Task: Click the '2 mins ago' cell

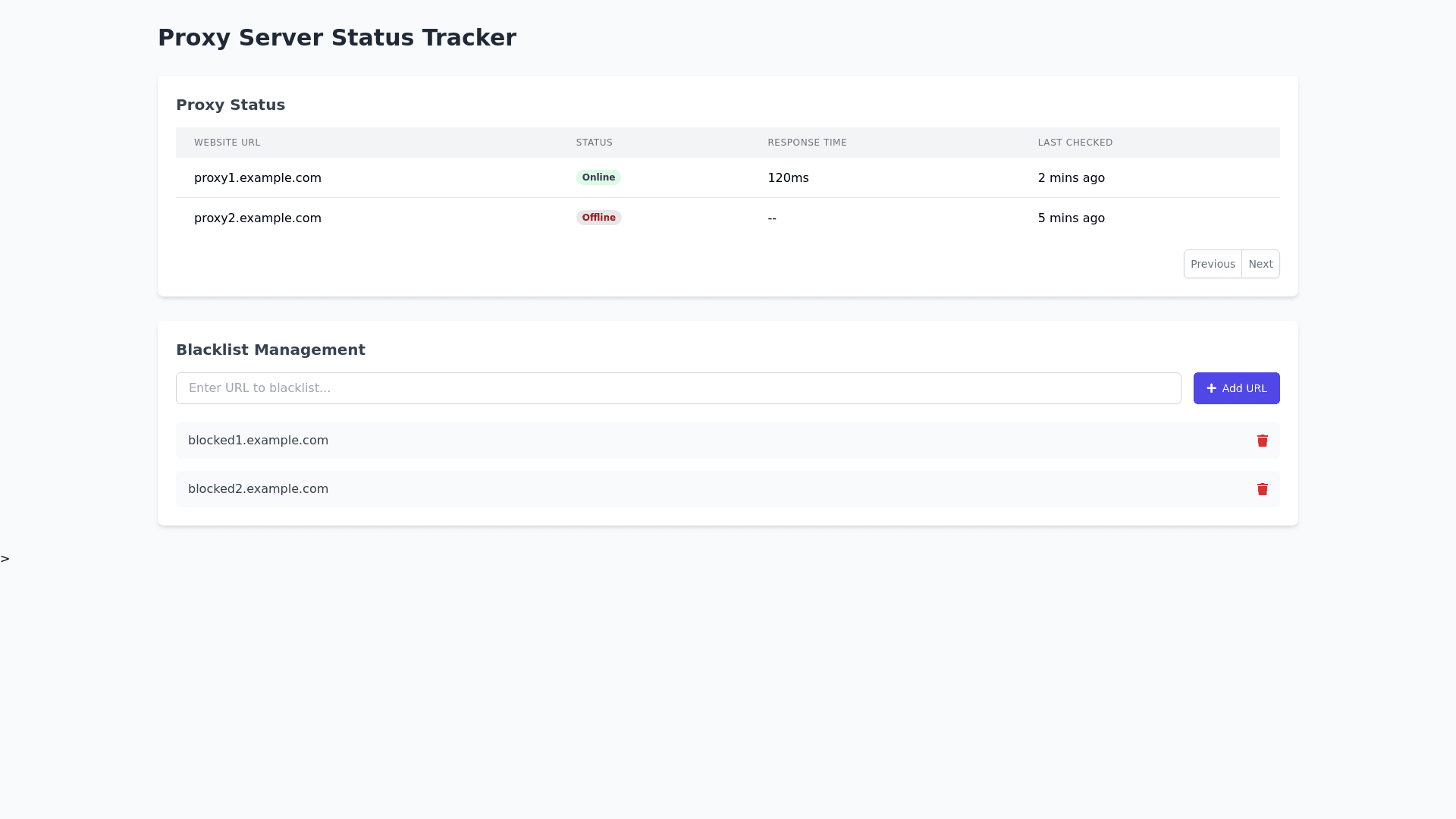Action: pos(1071,178)
